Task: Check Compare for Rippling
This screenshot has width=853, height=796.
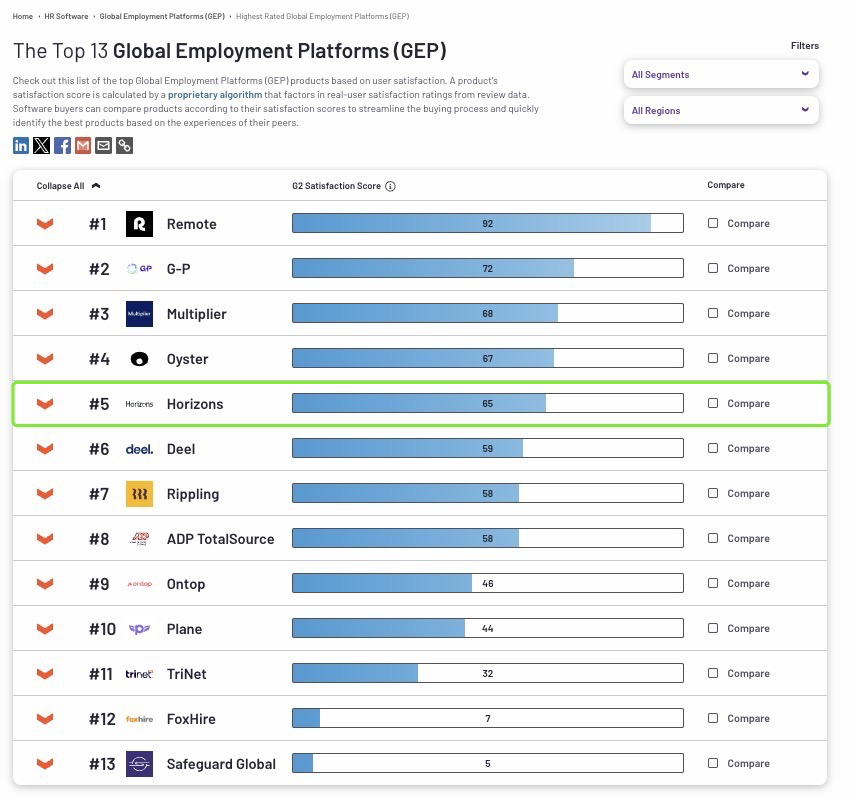Action: coord(713,493)
